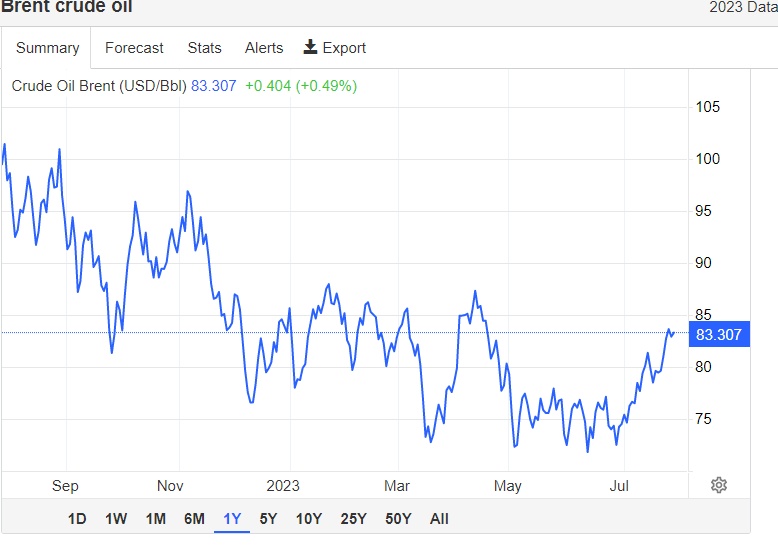Open the Alerts tab

[264, 48]
